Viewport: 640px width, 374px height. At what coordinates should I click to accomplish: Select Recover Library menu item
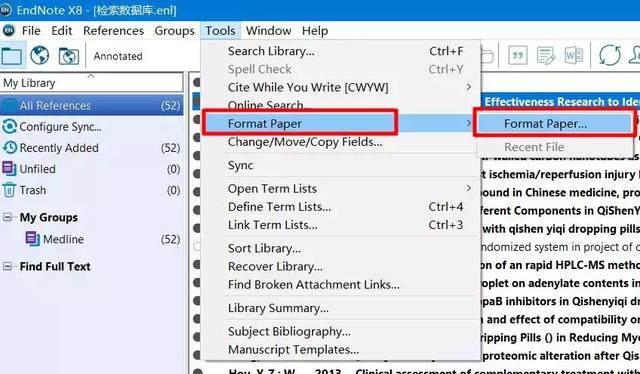click(x=341, y=266)
